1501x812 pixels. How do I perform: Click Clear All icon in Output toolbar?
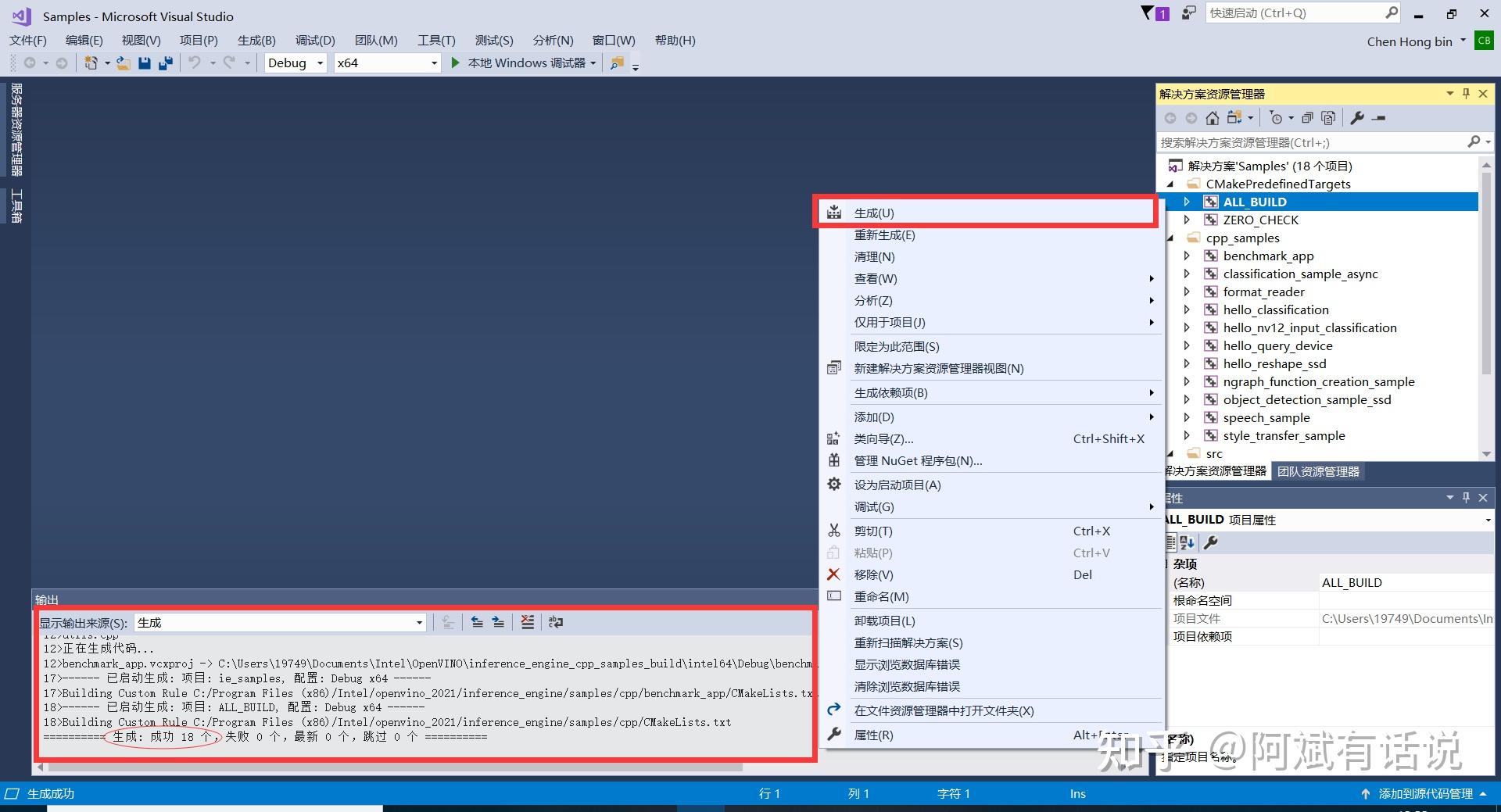528,622
